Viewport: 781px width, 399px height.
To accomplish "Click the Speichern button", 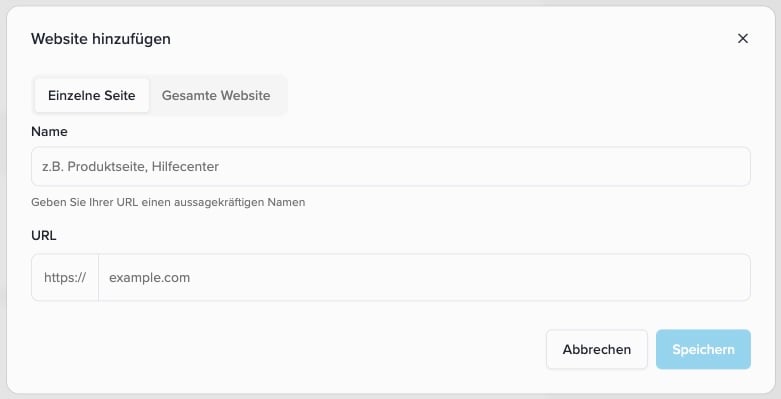I will [703, 349].
